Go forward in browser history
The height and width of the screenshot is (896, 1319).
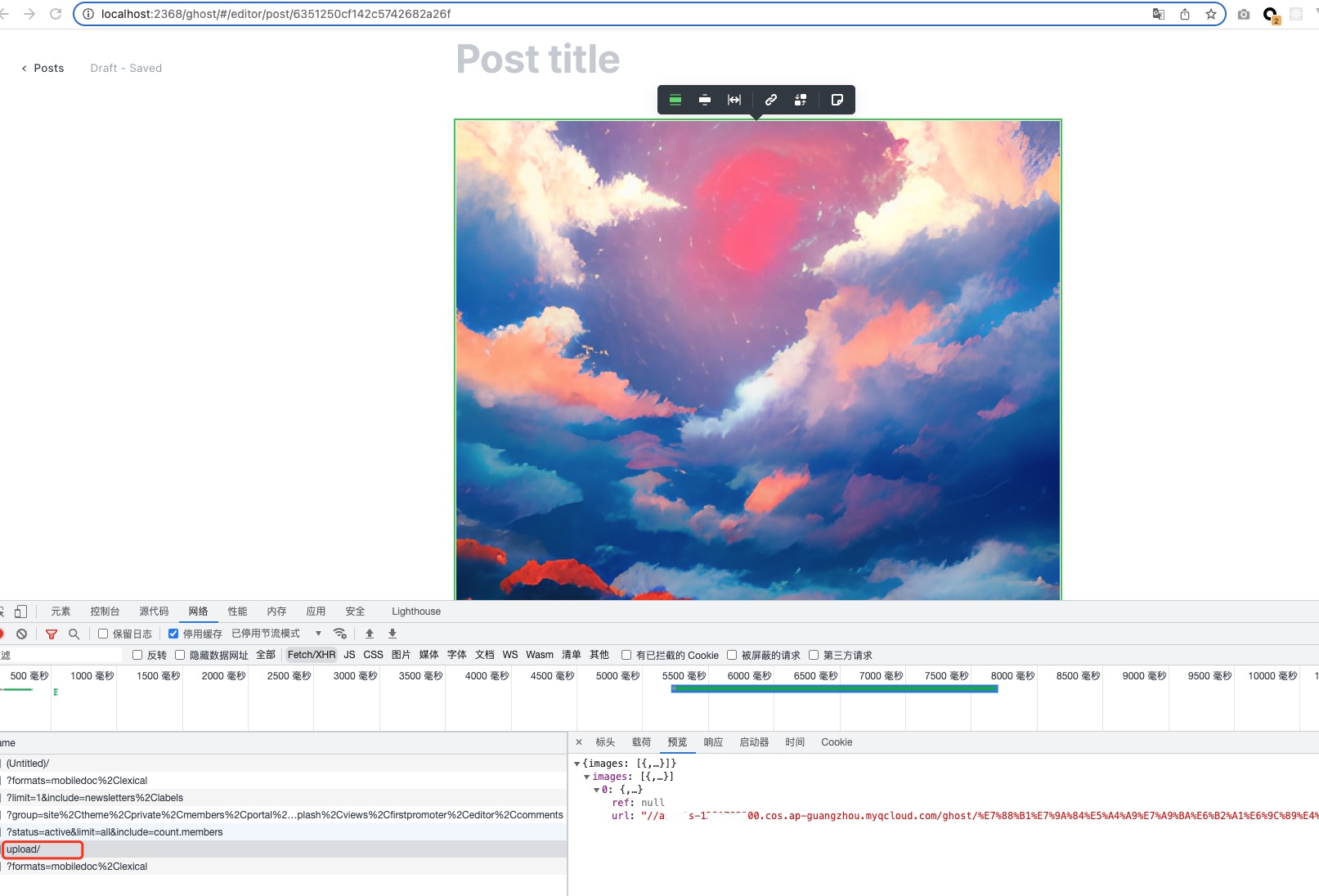pos(29,14)
